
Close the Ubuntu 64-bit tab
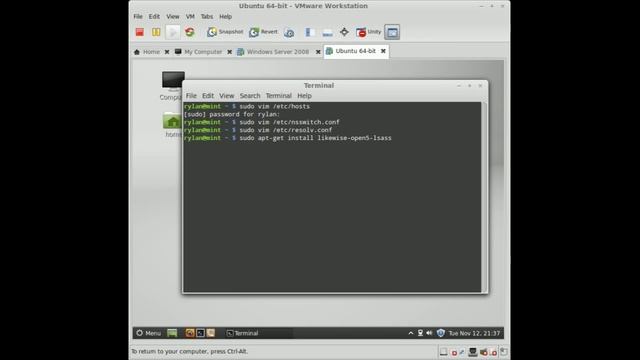pyautogui.click(x=383, y=51)
